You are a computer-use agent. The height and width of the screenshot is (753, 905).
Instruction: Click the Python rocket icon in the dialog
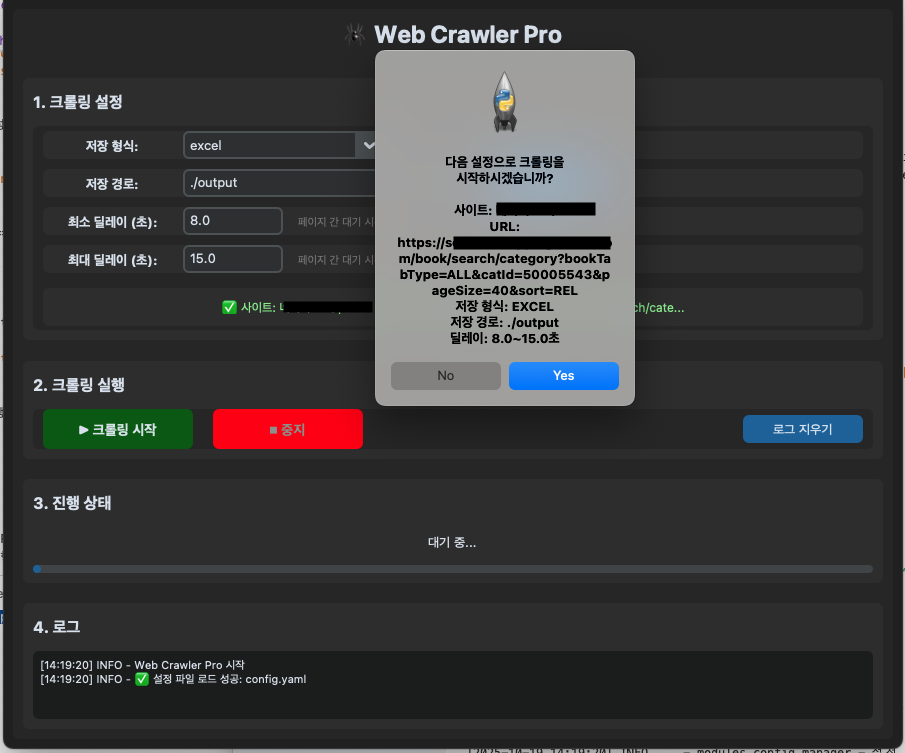click(x=505, y=103)
